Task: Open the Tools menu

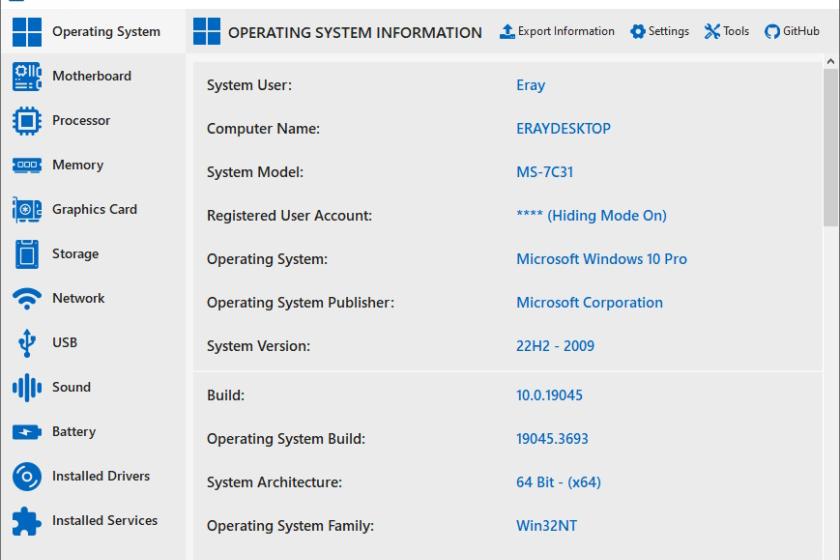Action: [726, 32]
